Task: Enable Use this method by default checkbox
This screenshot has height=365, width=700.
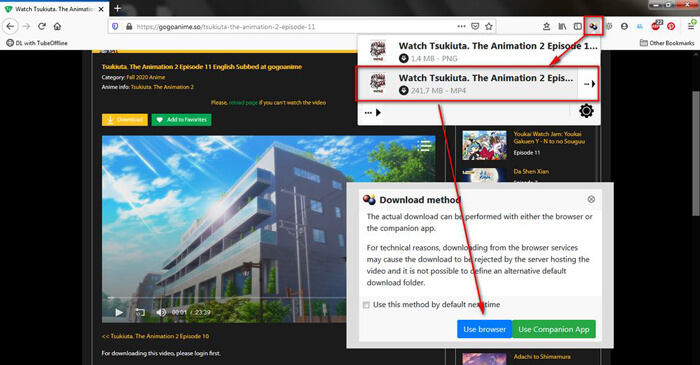Action: click(366, 305)
